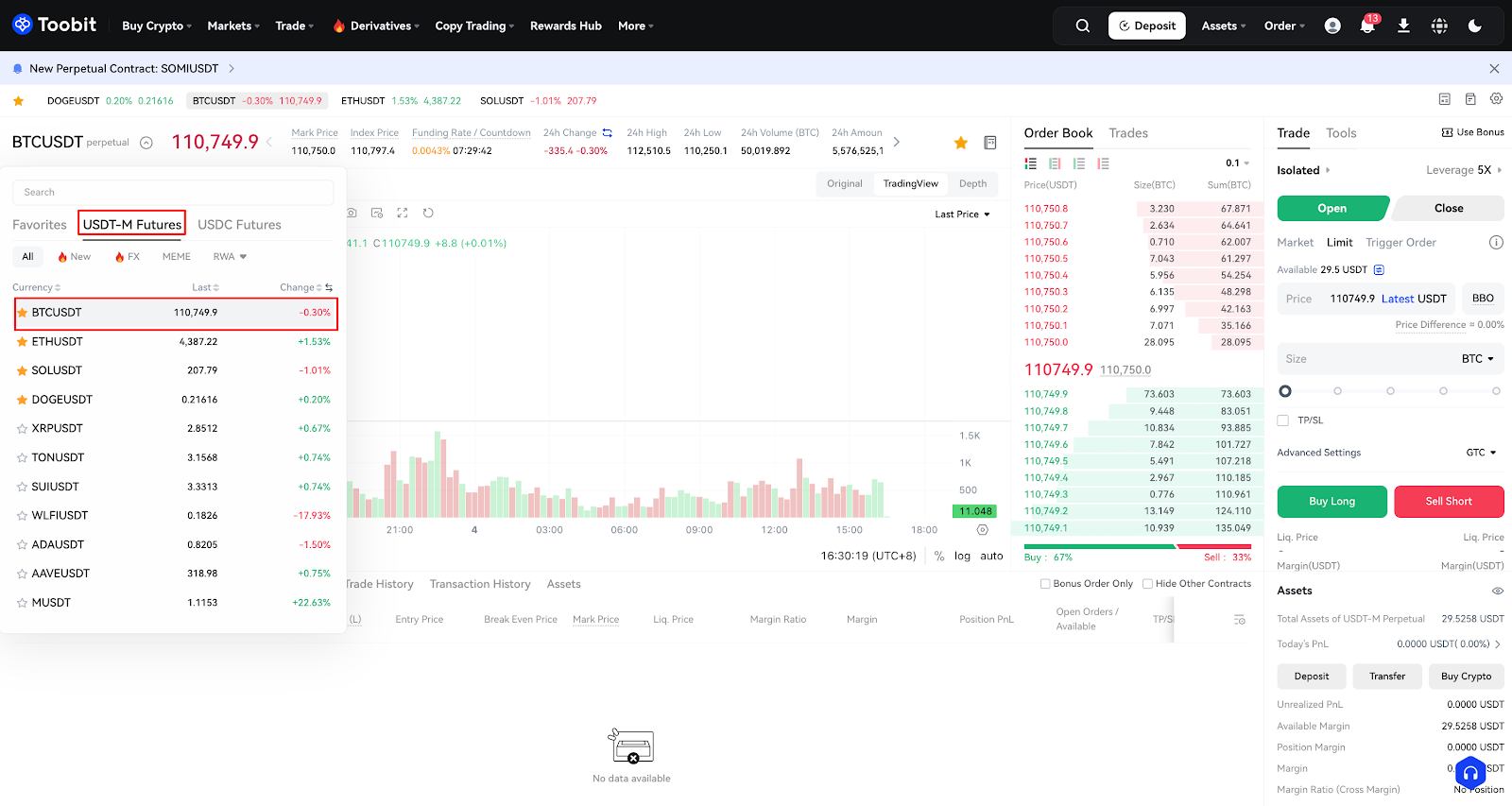Set size slider to the middle marker

tap(1390, 391)
